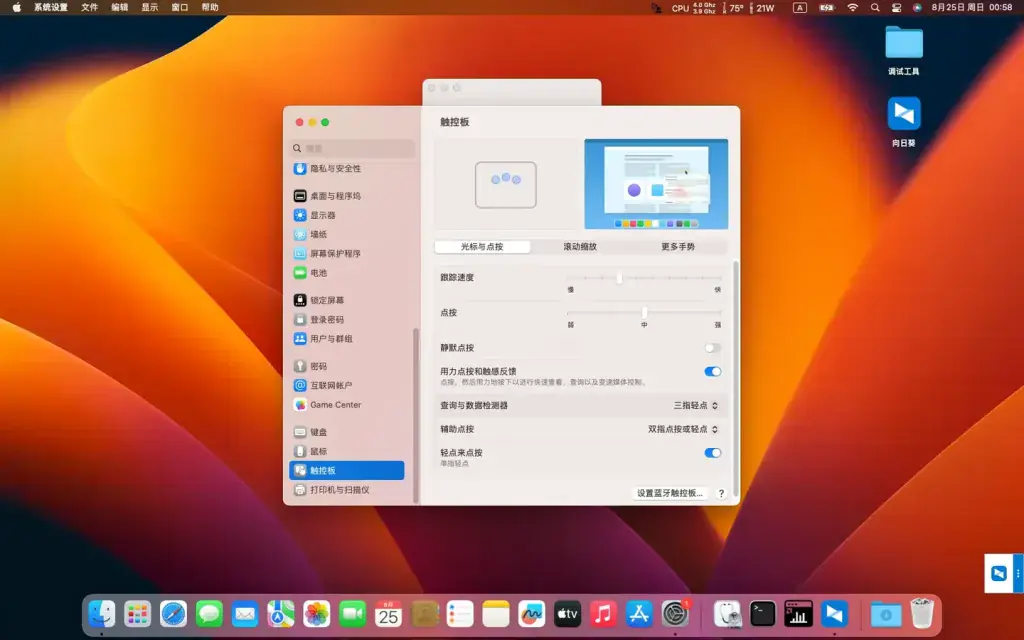Click the right pane vertical scrollbar
Image resolution: width=1024 pixels, height=640 pixels.
point(736,379)
